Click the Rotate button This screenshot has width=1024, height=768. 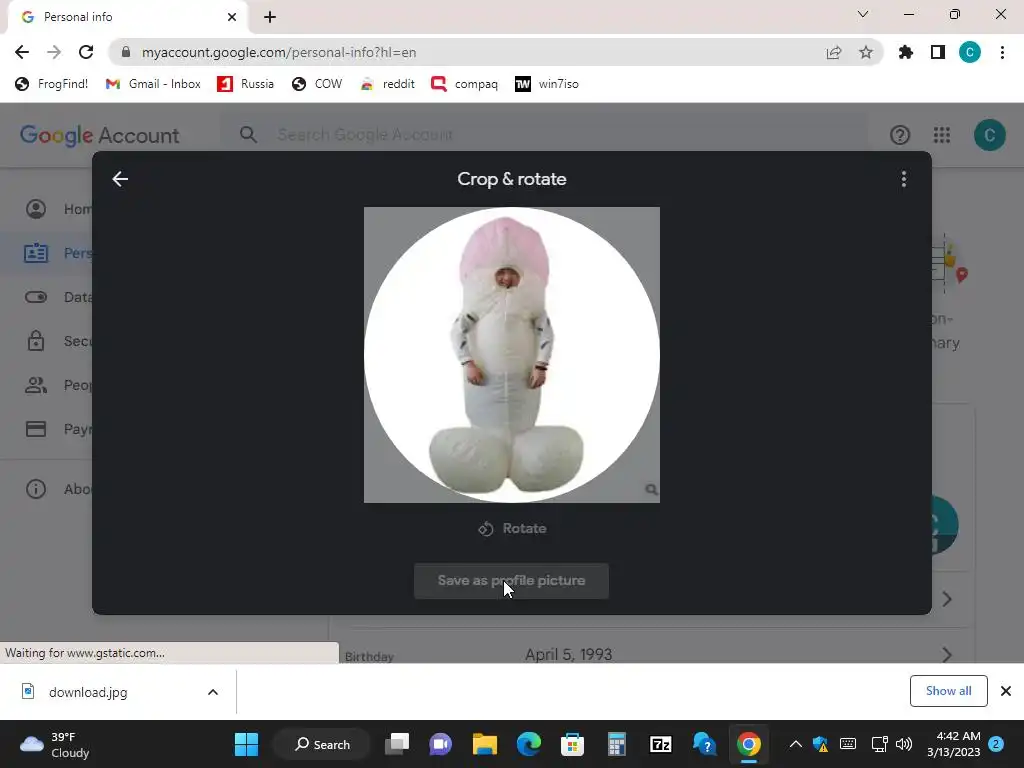point(512,528)
